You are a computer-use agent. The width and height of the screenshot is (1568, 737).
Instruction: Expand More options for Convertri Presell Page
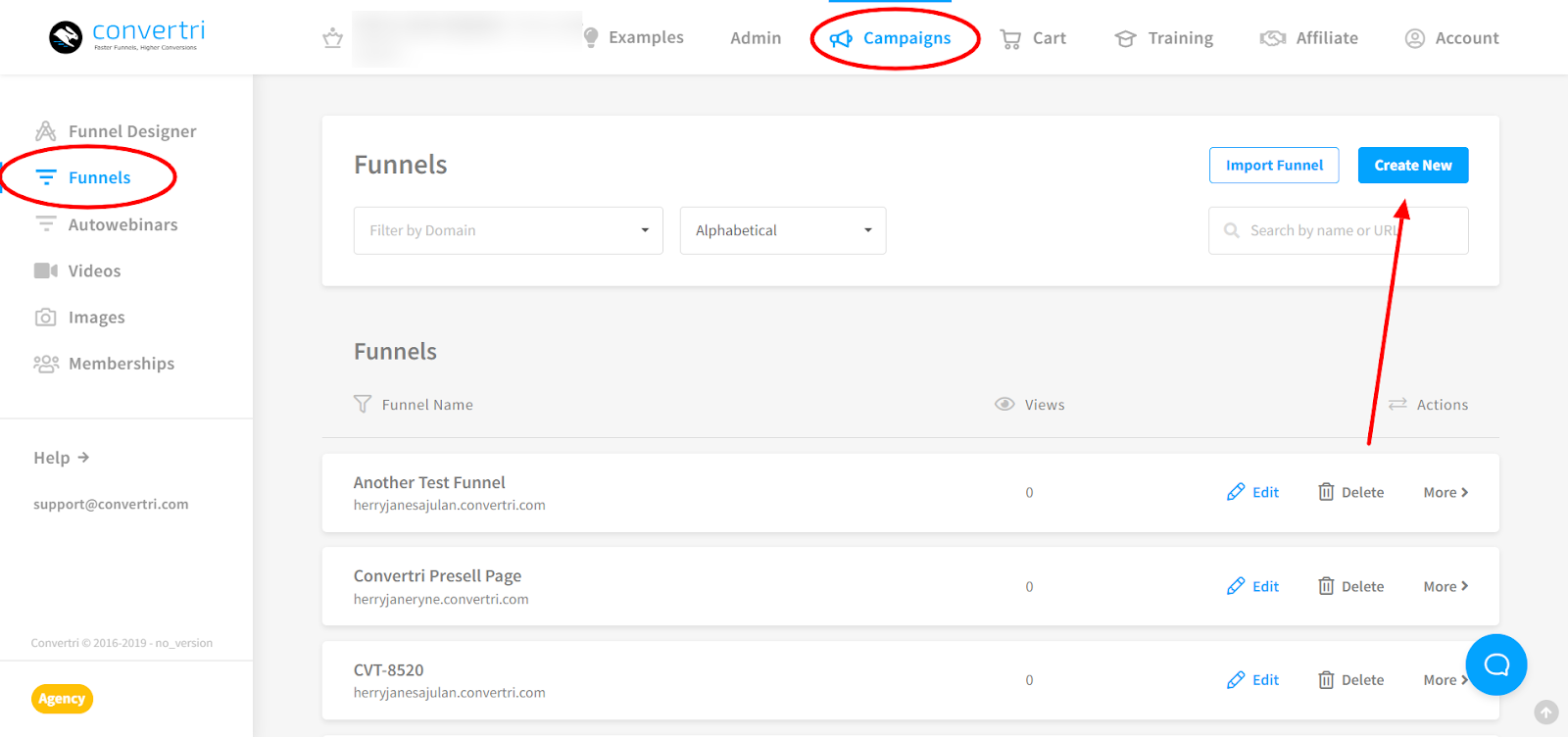pyautogui.click(x=1445, y=586)
